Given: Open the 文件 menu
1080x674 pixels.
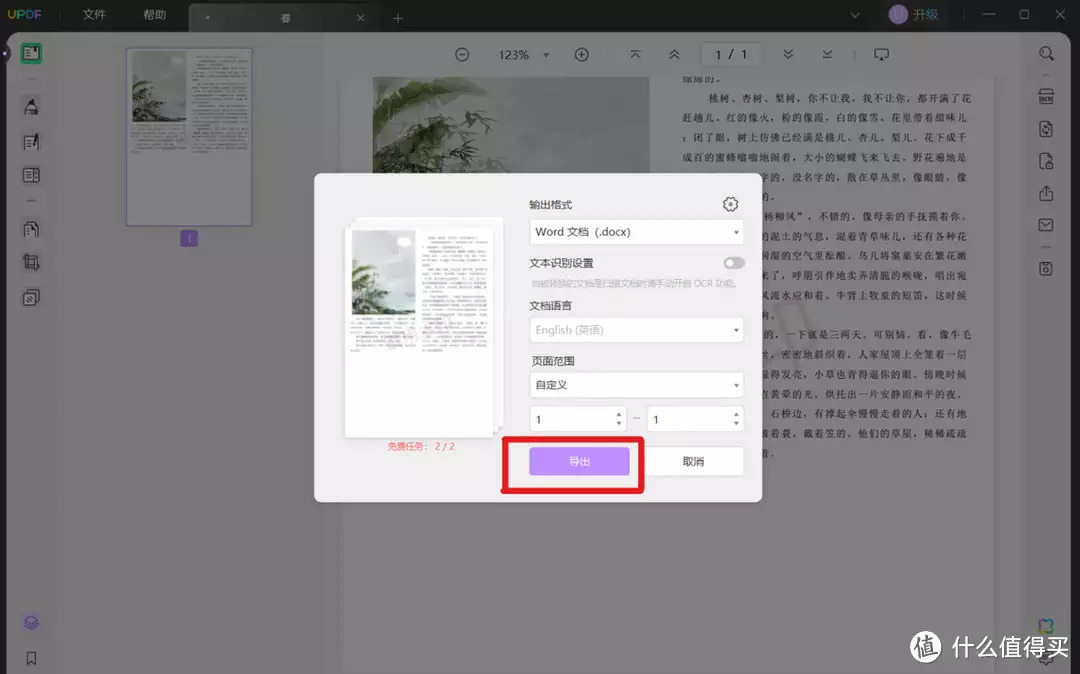Looking at the screenshot, I should 94,14.
